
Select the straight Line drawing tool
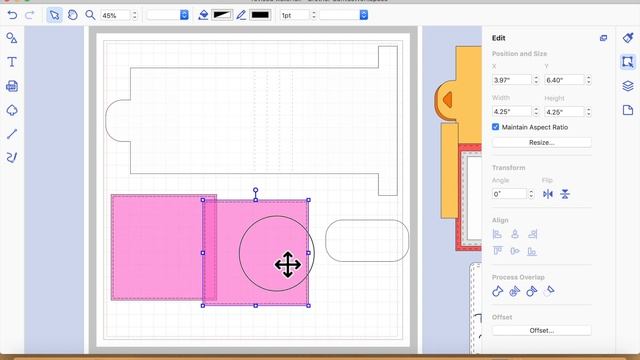12,134
